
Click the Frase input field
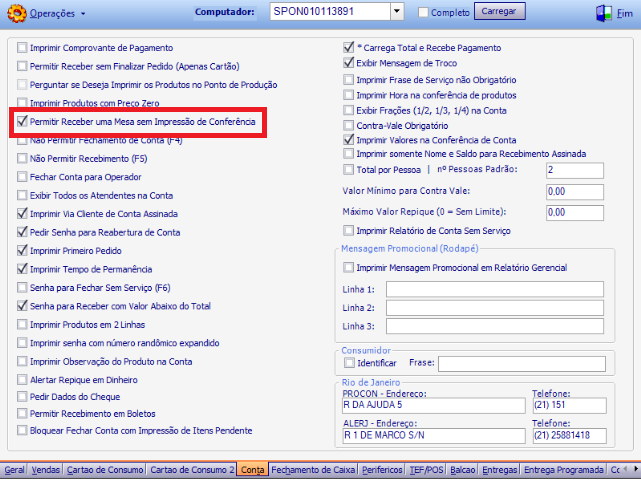(522, 363)
